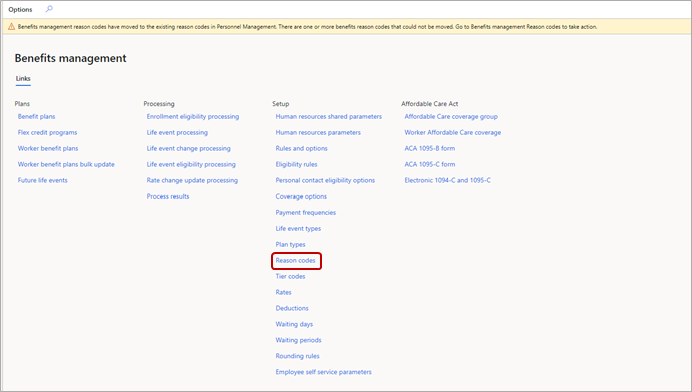Click the Benefits management page title

71,58
